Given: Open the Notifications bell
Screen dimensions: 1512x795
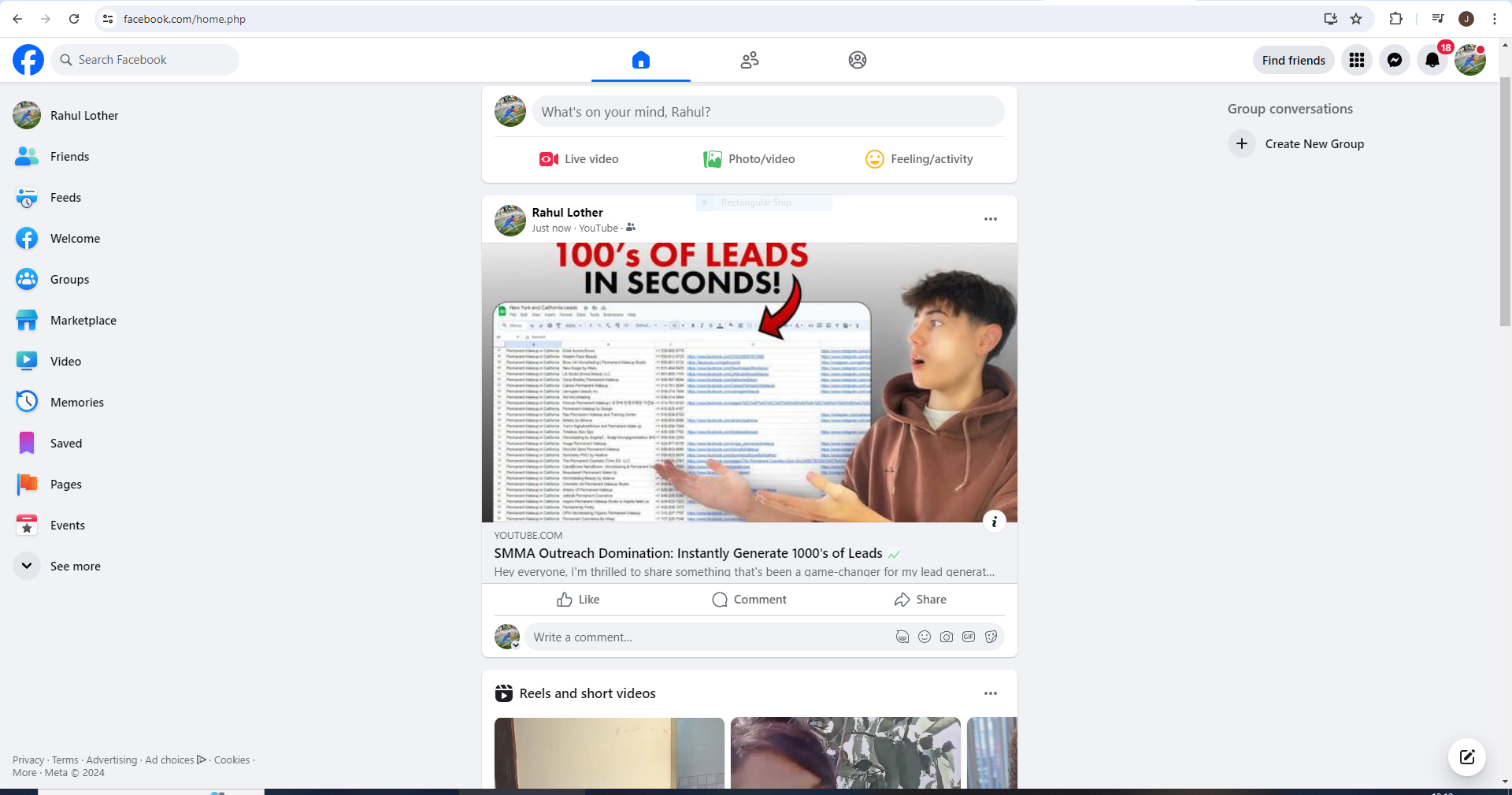Looking at the screenshot, I should (x=1432, y=60).
